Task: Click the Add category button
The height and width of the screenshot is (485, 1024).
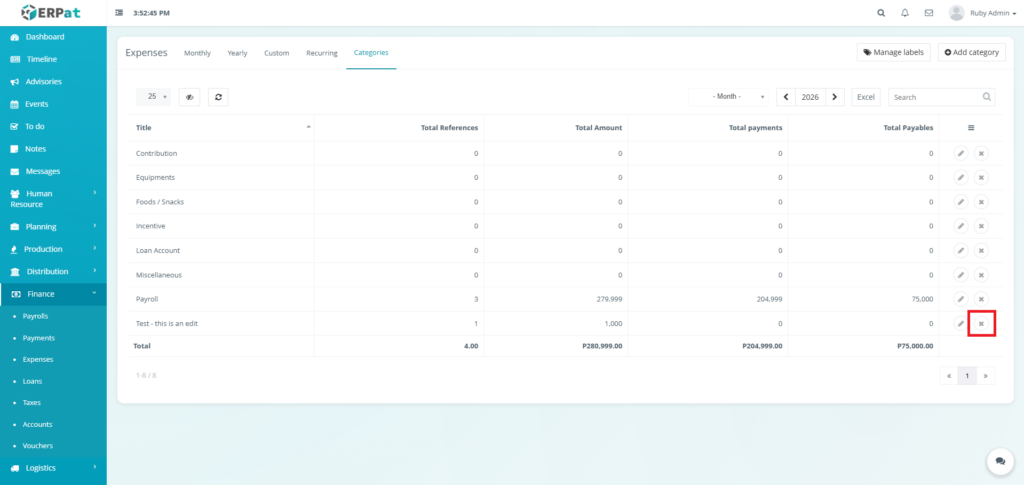Action: (971, 52)
